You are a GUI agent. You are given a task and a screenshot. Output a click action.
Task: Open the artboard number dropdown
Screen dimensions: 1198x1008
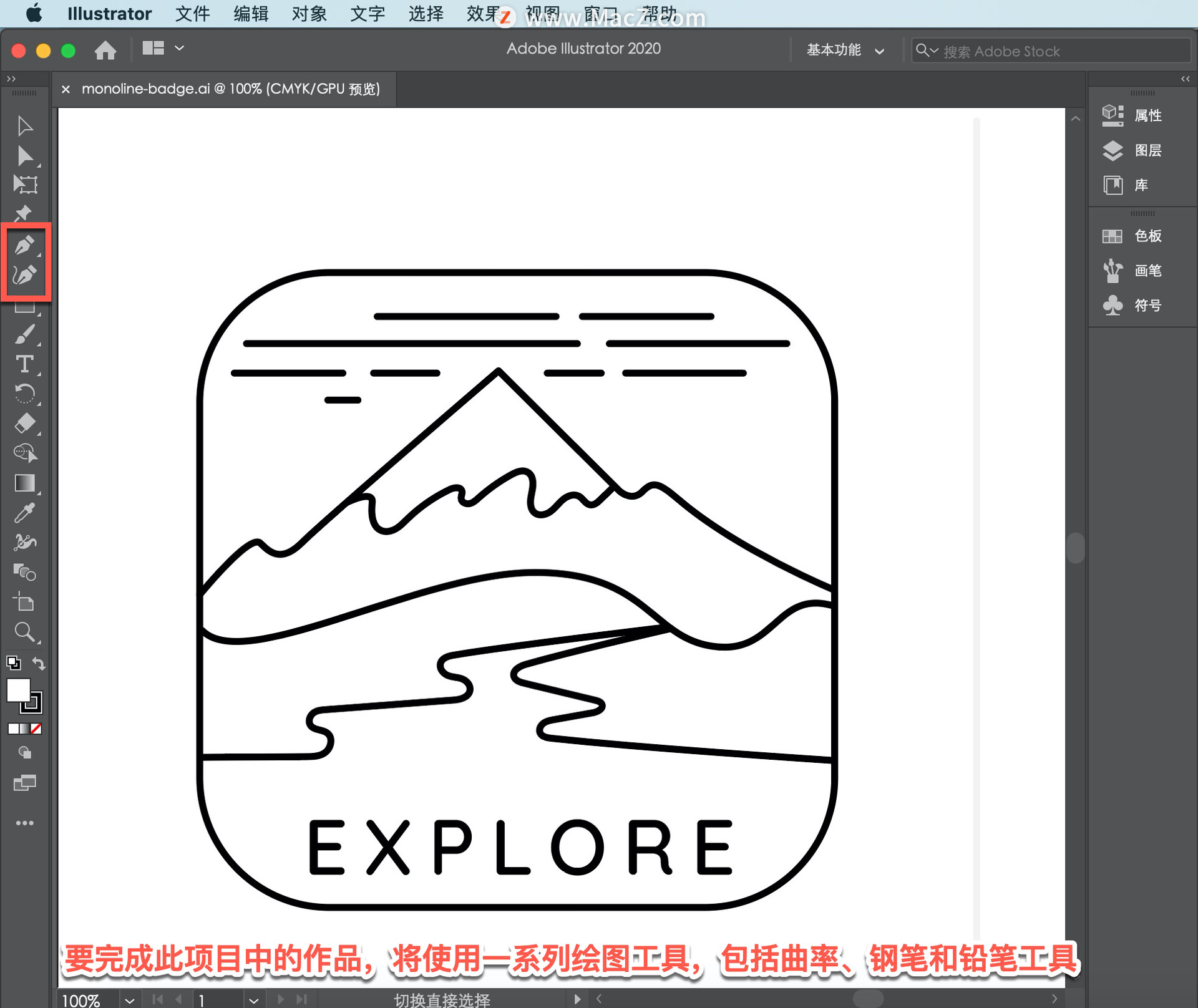[x=253, y=1000]
